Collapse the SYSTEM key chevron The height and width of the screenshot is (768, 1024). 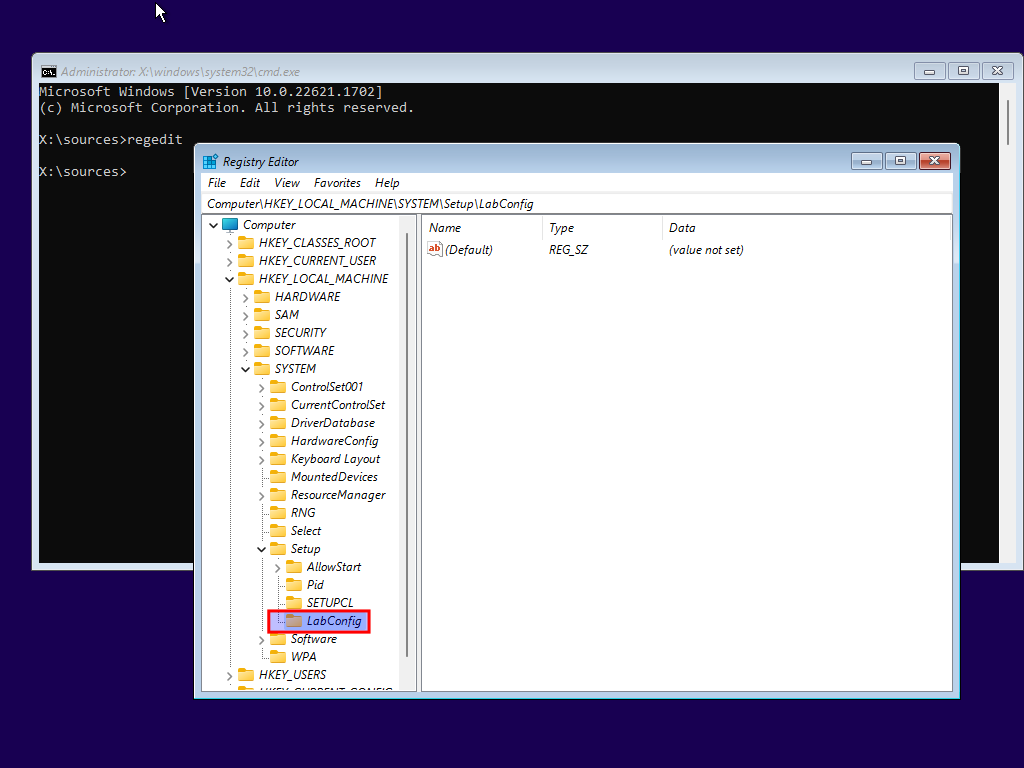pos(246,370)
